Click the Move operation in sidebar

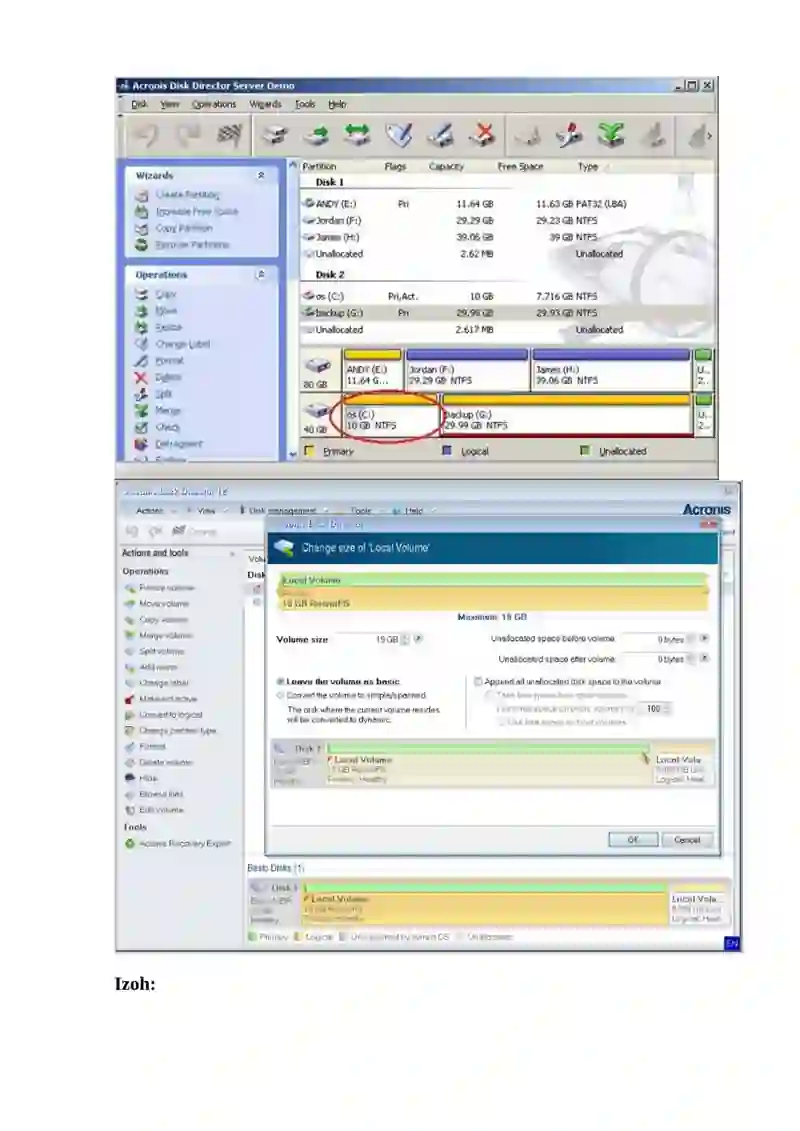(166, 311)
